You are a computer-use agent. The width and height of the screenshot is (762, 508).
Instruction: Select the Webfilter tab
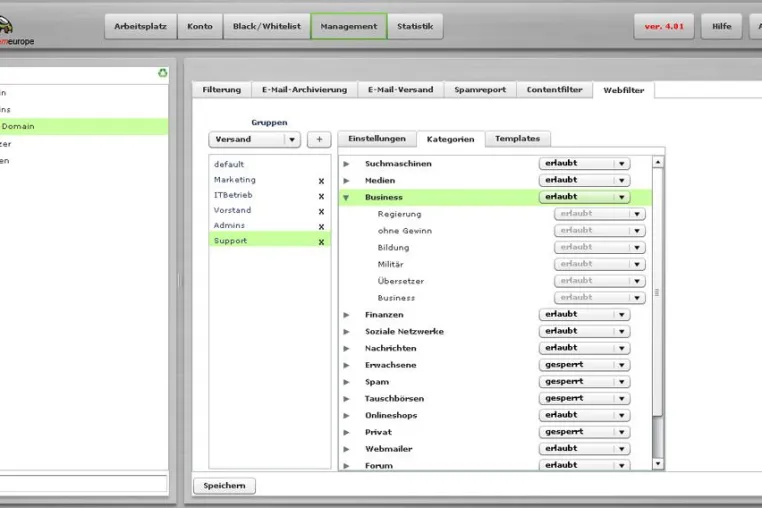[624, 90]
